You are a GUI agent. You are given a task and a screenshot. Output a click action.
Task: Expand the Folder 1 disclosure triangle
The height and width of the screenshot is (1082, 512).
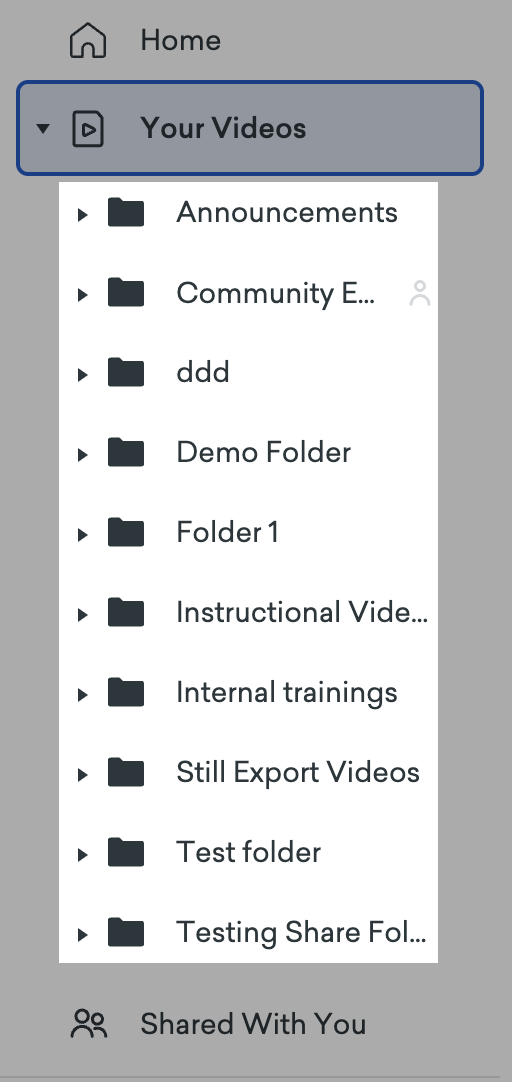pyautogui.click(x=83, y=535)
